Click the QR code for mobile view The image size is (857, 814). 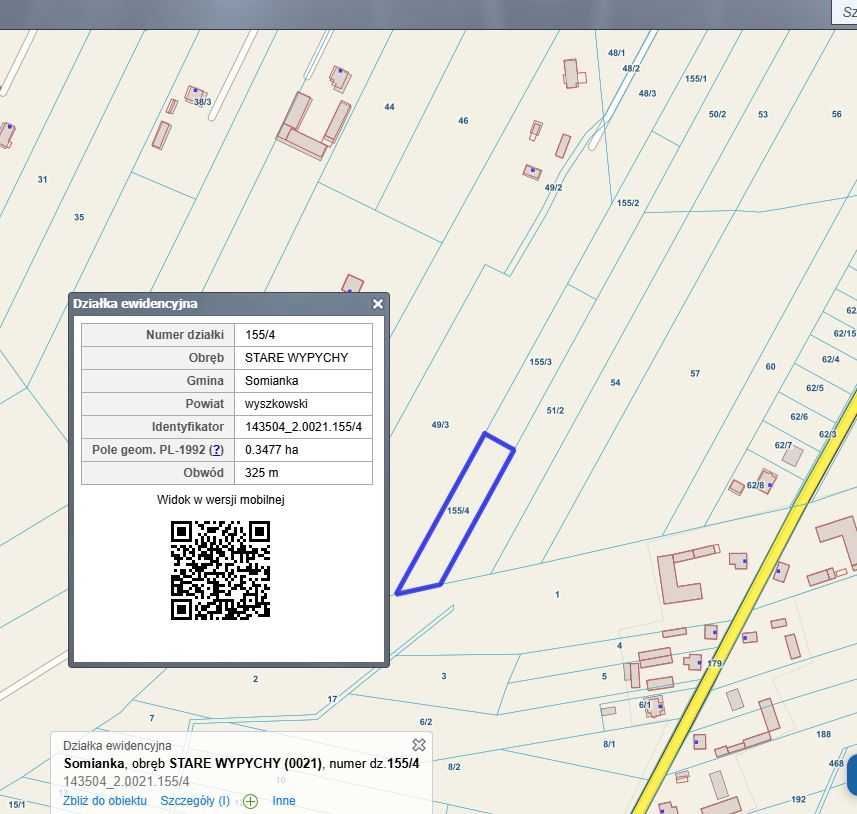[220, 570]
